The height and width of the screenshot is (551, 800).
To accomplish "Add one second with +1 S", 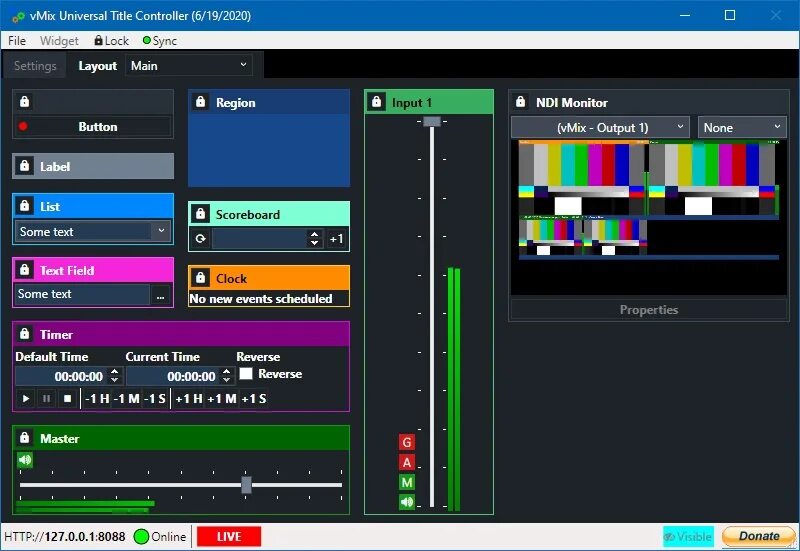I will pyautogui.click(x=254, y=398).
